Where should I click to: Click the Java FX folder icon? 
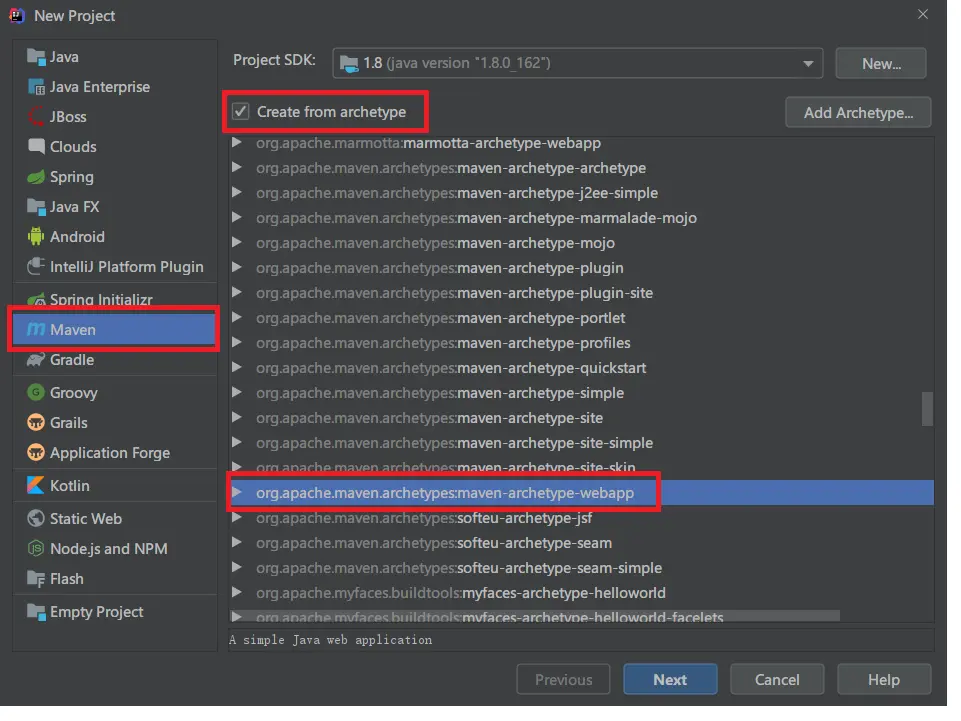[x=36, y=208]
